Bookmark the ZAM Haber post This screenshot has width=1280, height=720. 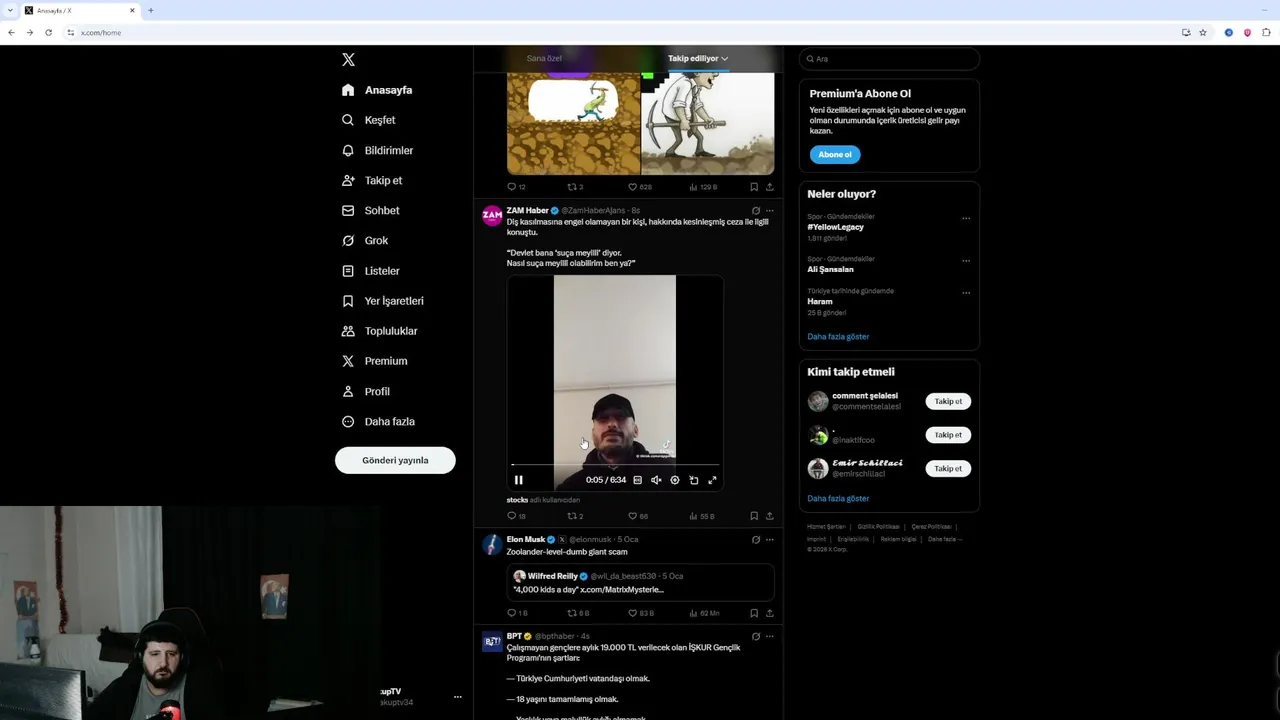coord(754,516)
